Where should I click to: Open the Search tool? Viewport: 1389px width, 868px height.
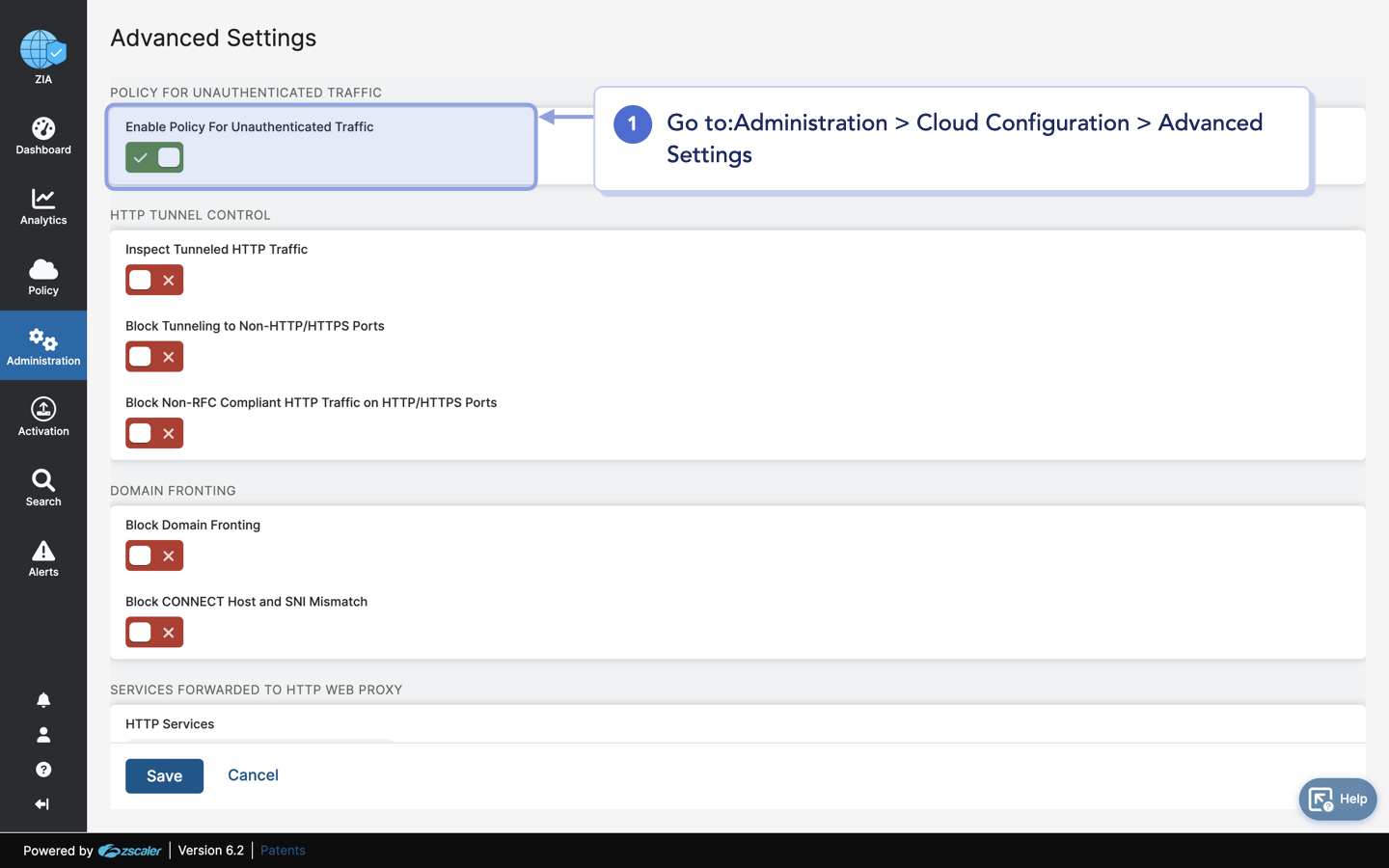42,485
